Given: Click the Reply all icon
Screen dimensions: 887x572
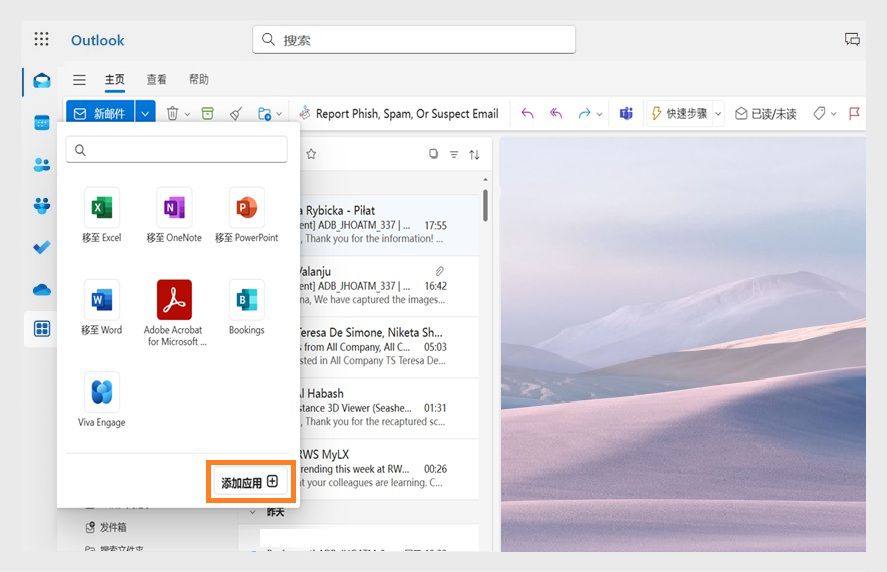Looking at the screenshot, I should tap(556, 114).
